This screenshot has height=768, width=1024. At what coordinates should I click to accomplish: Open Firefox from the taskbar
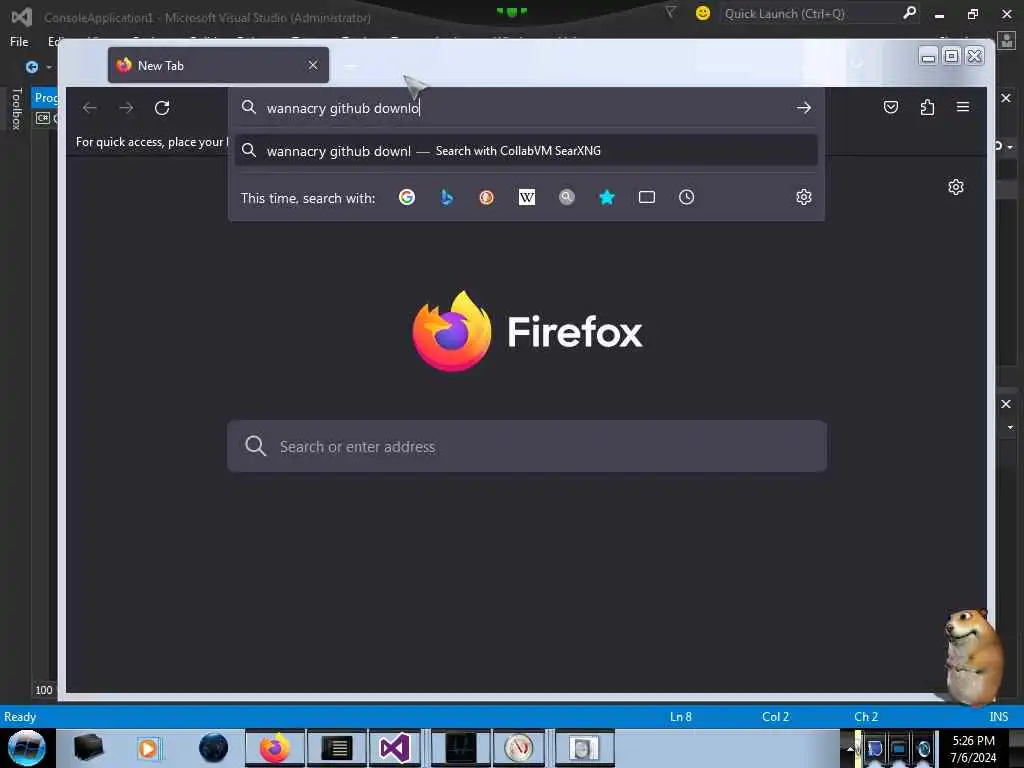click(x=275, y=748)
